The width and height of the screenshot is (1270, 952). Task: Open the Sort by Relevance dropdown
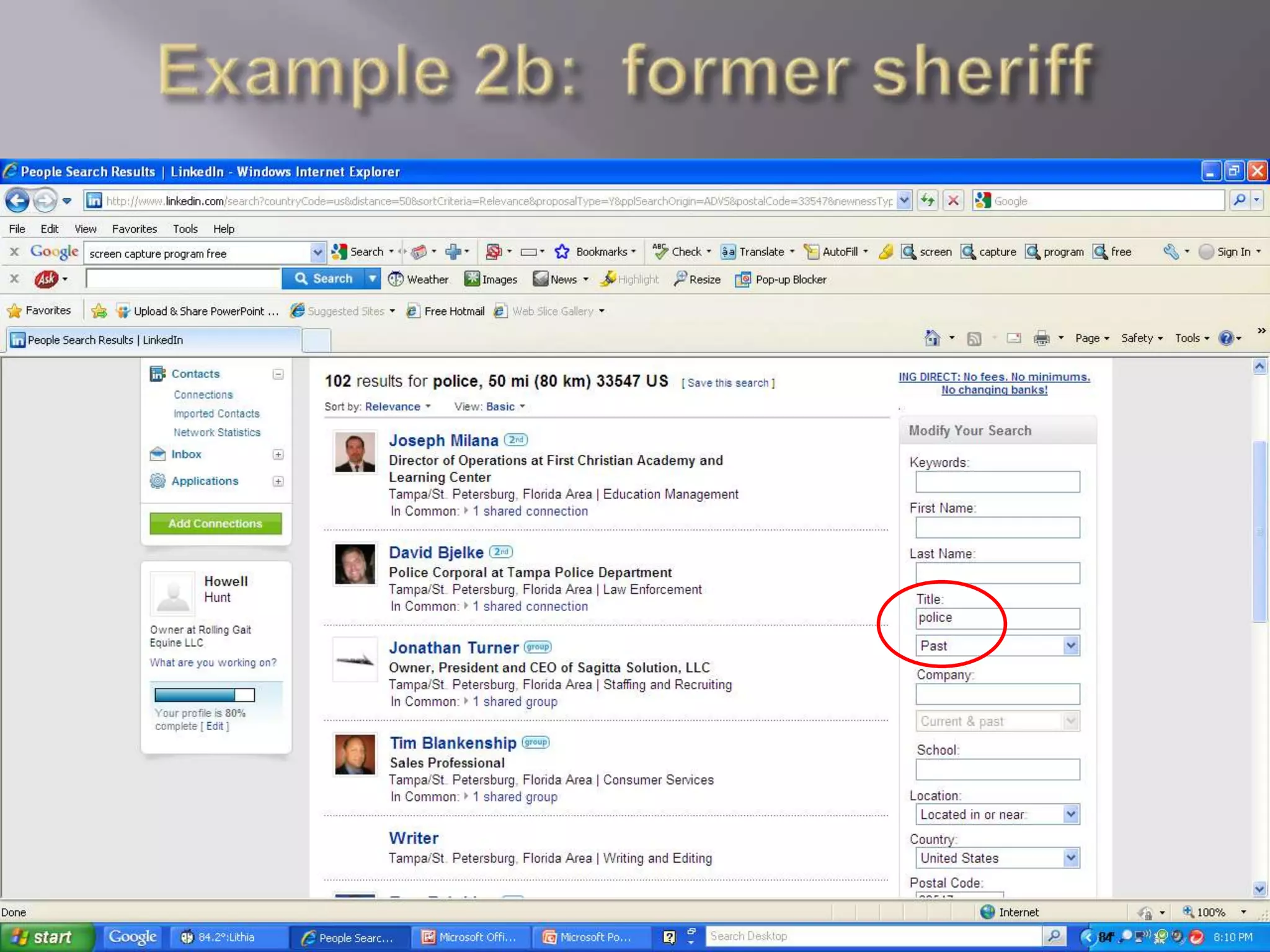(x=398, y=407)
